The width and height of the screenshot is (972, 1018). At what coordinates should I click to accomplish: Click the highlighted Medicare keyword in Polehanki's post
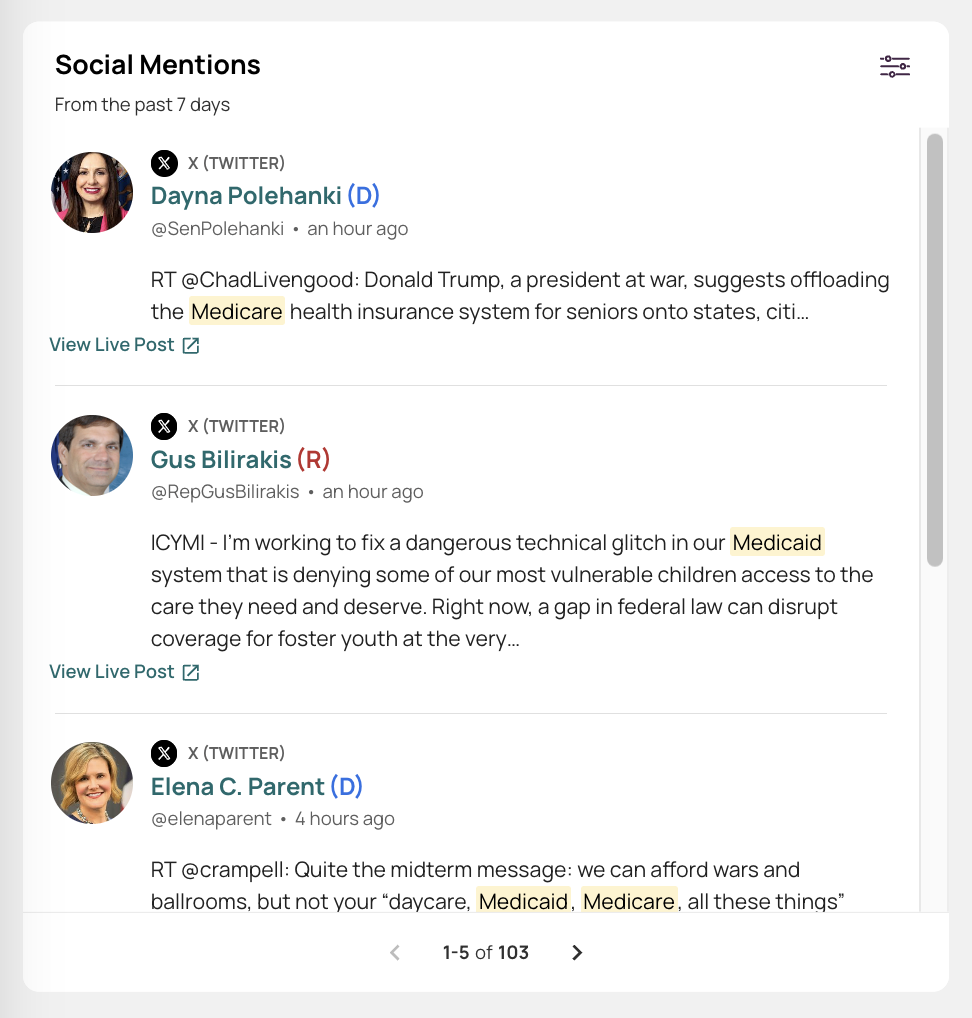237,312
